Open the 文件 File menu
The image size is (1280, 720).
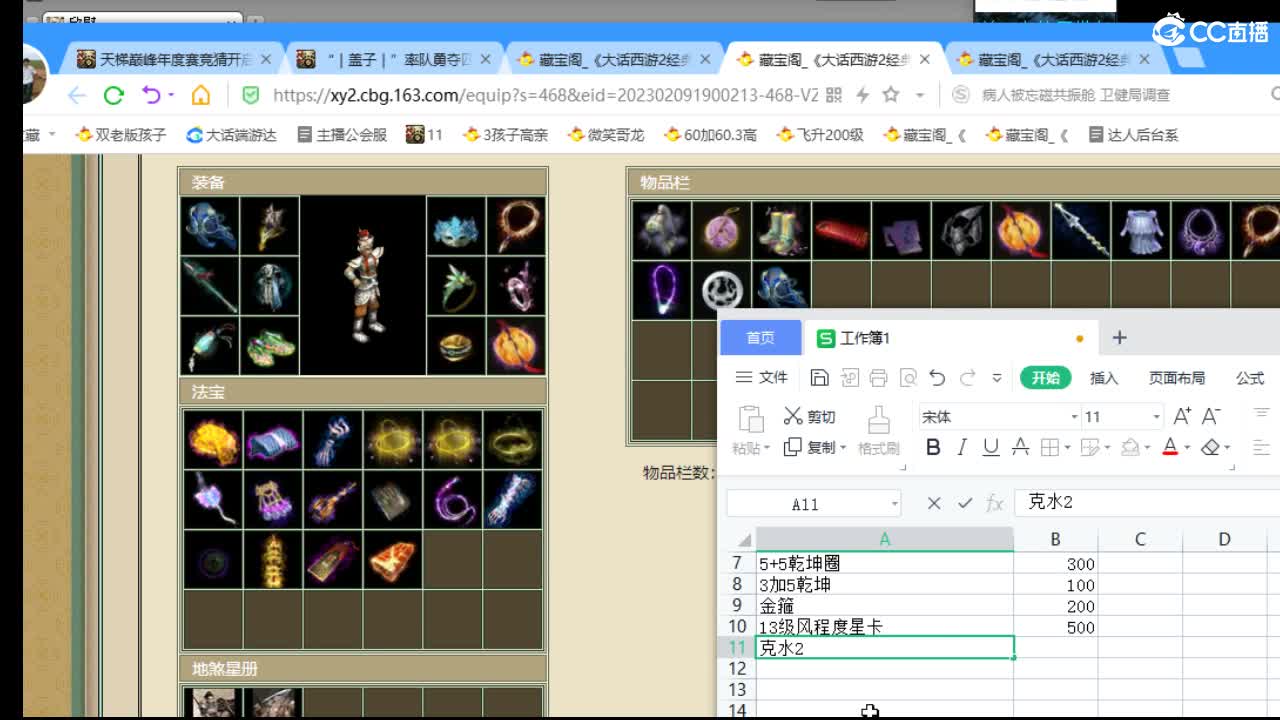tap(762, 378)
